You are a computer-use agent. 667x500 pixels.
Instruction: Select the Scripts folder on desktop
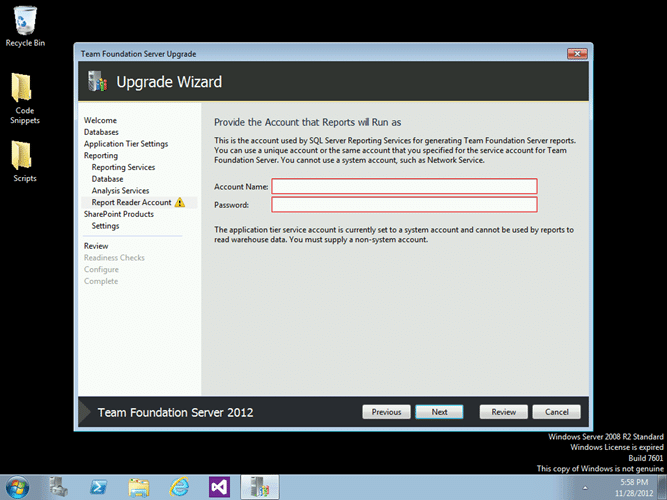pos(25,162)
